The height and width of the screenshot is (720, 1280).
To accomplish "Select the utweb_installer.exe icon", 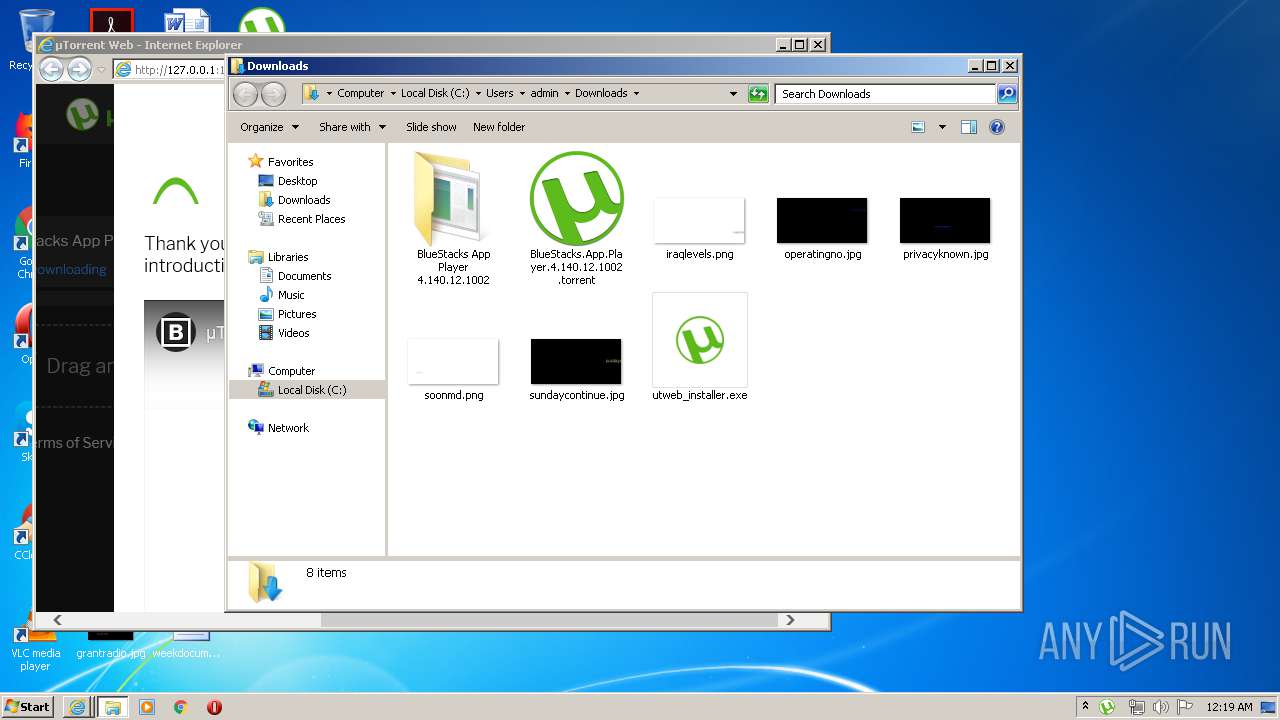I will click(x=700, y=340).
